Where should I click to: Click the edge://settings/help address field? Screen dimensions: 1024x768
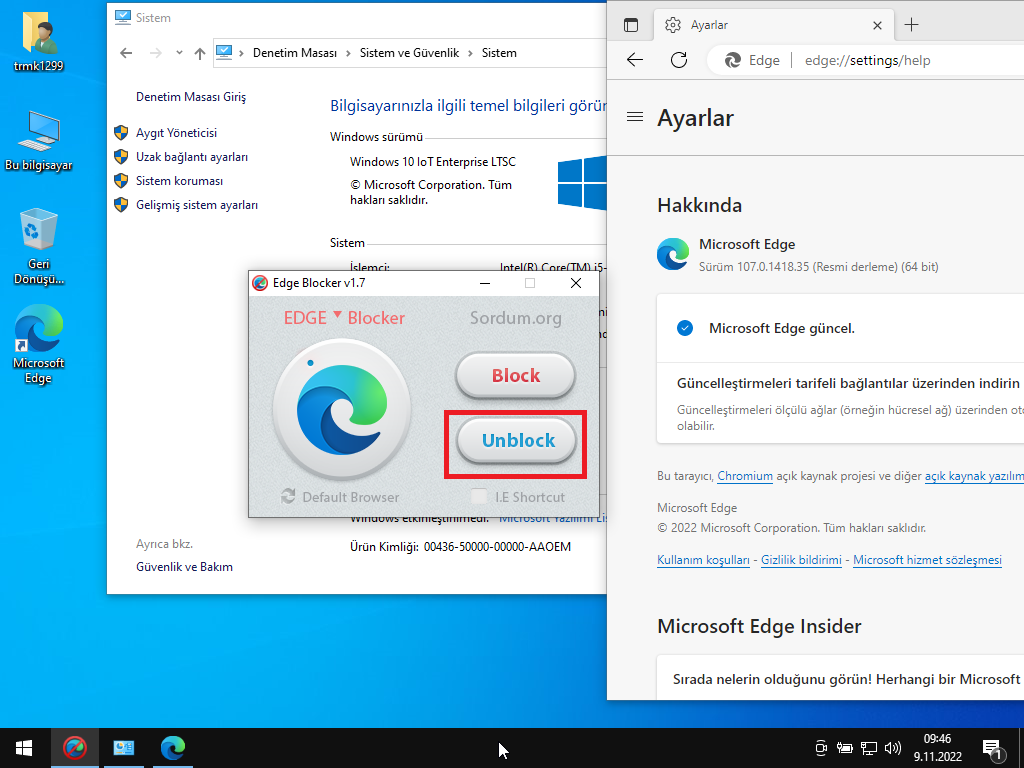click(867, 60)
